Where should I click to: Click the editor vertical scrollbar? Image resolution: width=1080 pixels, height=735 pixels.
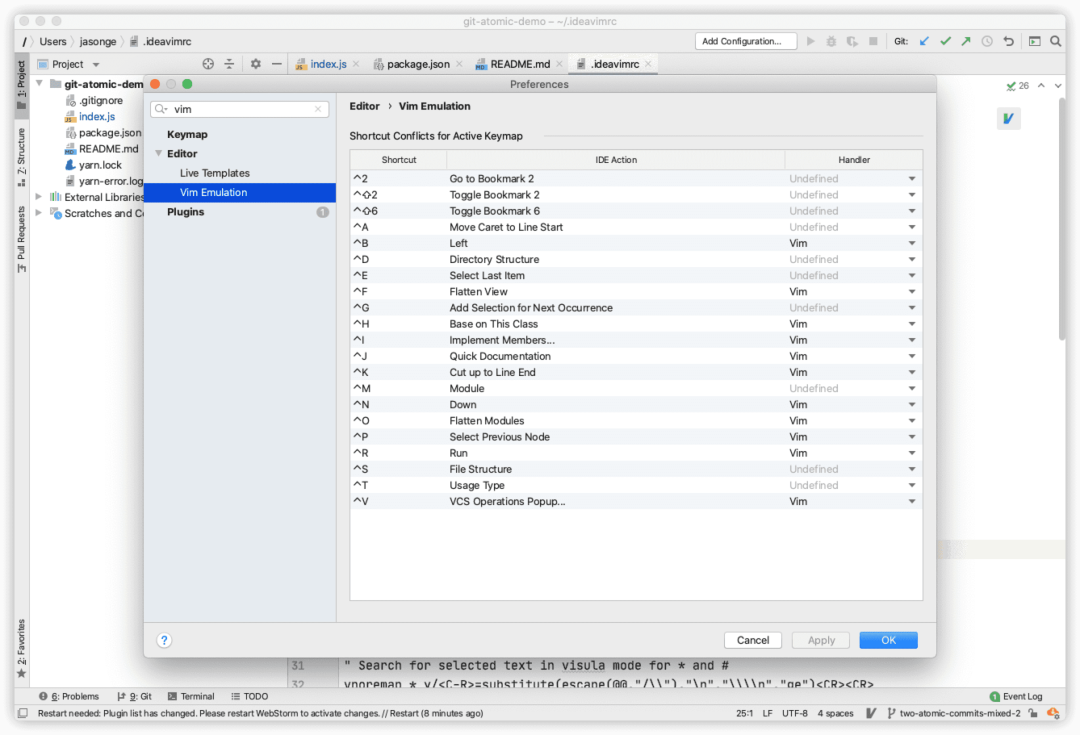click(1061, 220)
